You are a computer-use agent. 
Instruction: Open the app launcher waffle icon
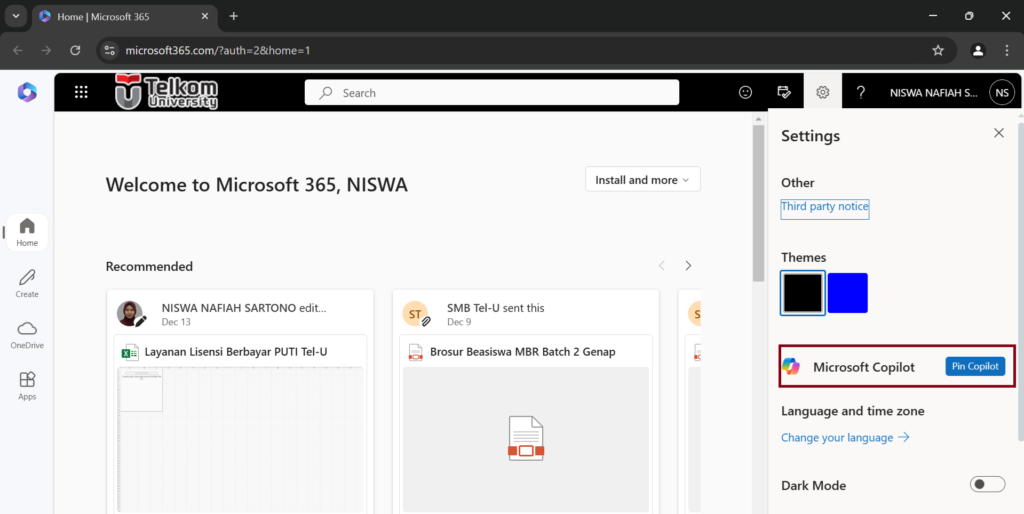tap(81, 92)
